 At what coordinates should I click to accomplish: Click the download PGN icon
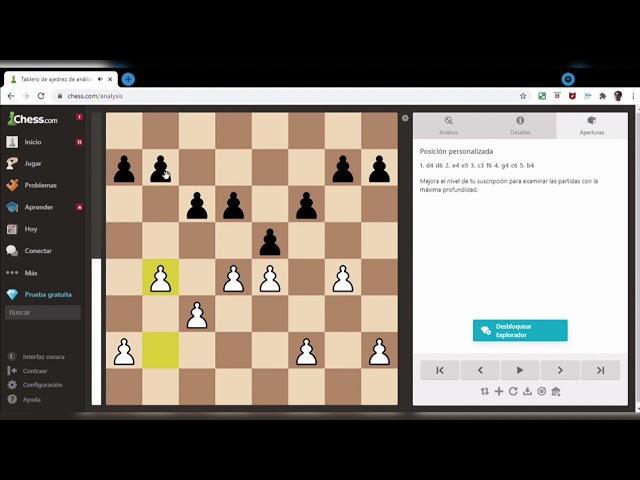pos(527,391)
